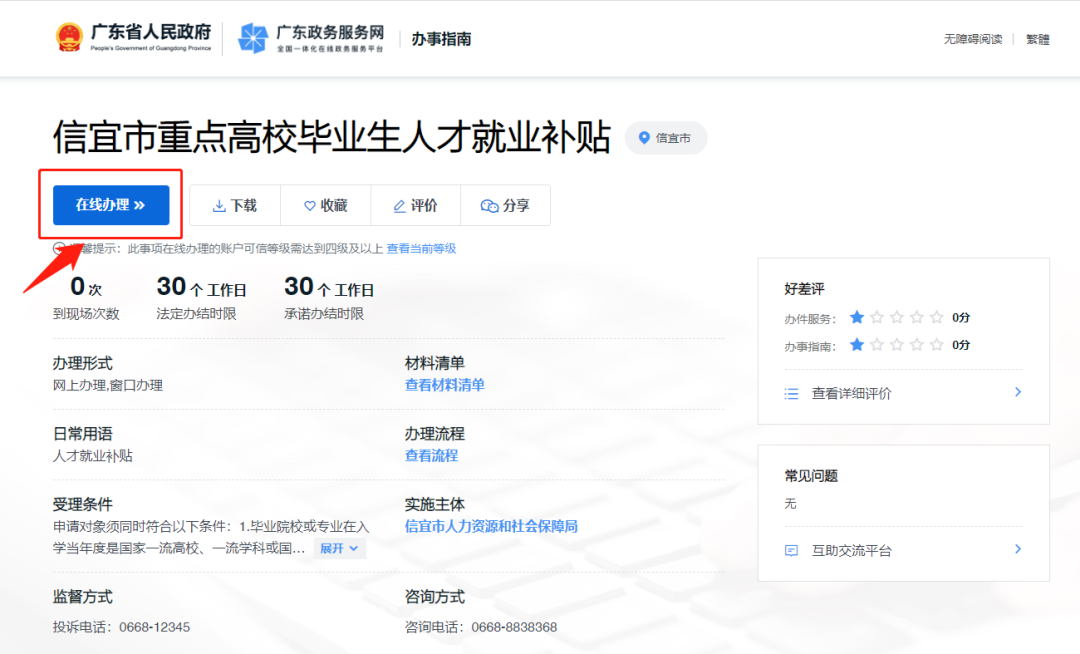
Task: Click the heart icon for 收藏
Action: point(310,206)
